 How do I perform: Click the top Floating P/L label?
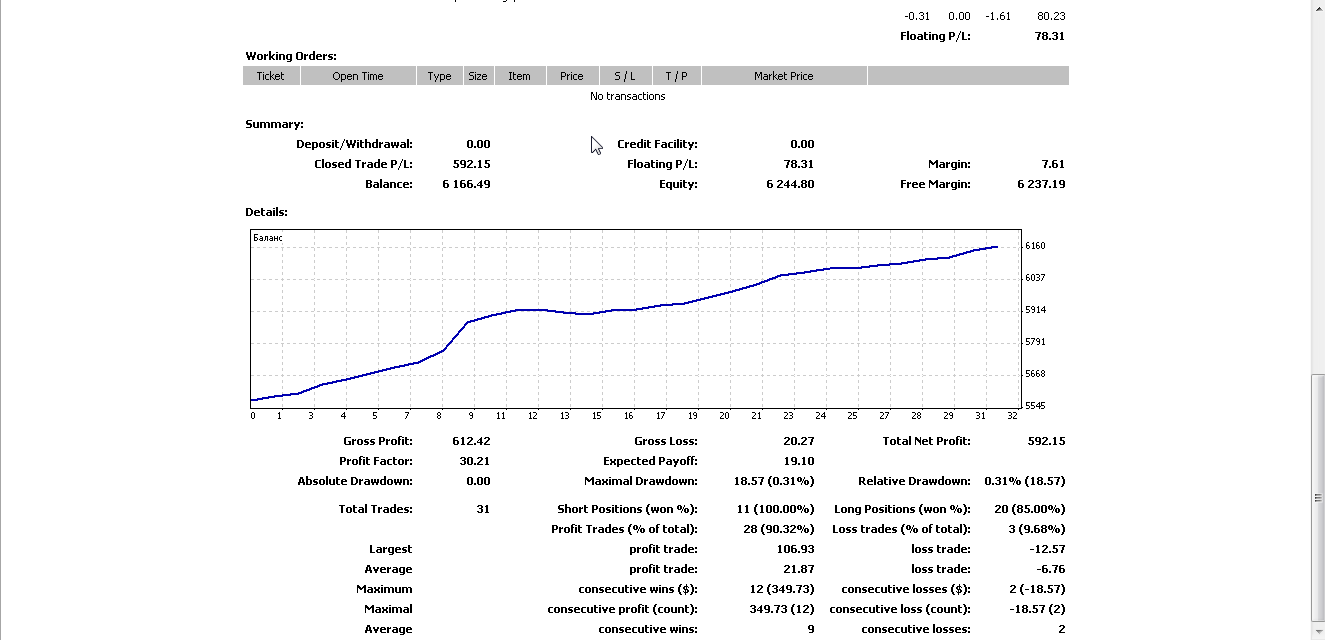(x=935, y=36)
